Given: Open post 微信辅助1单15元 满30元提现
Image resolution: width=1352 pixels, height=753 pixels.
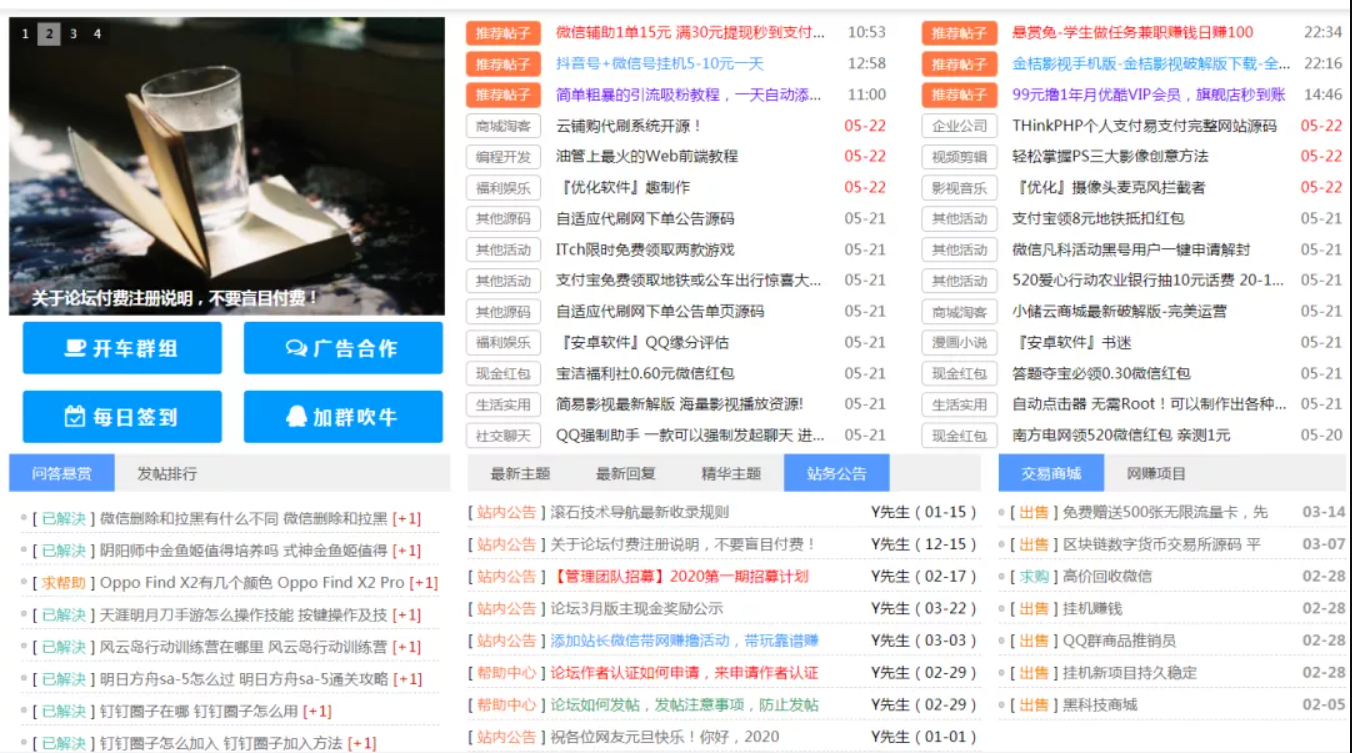Looking at the screenshot, I should 691,32.
